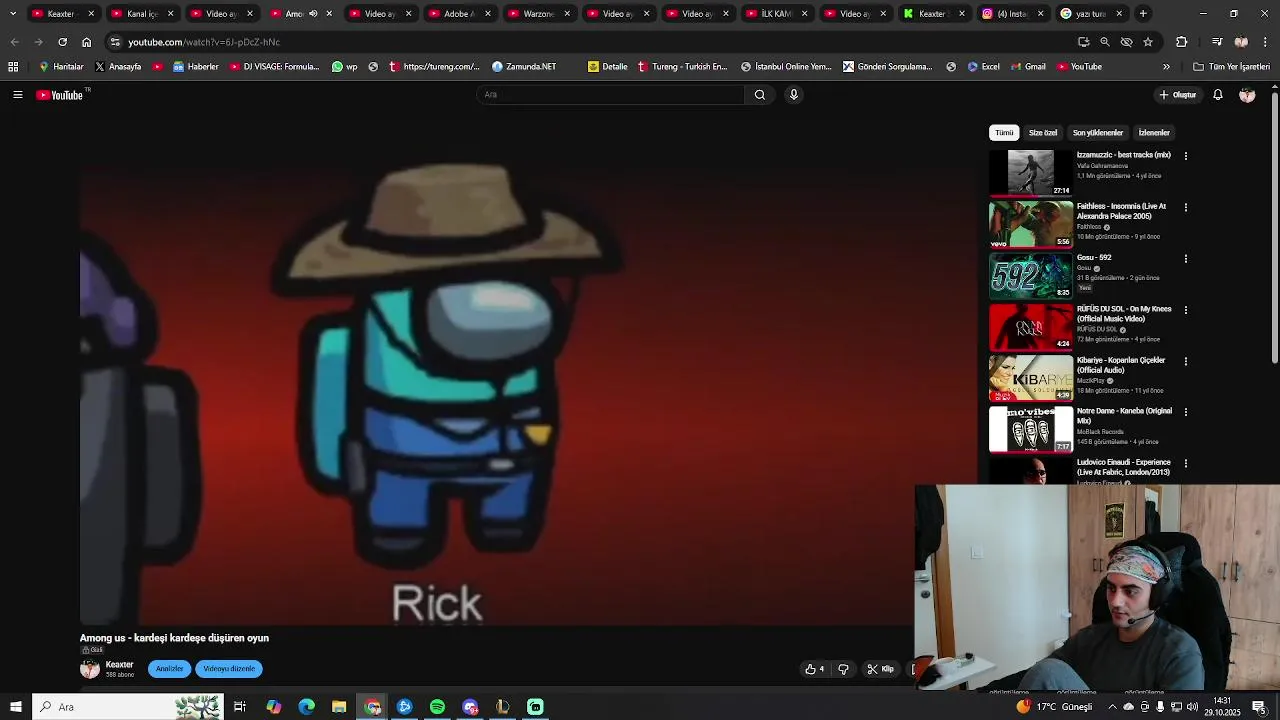This screenshot has width=1280, height=720.
Task: Go to the browser home page icon
Action: (86, 42)
